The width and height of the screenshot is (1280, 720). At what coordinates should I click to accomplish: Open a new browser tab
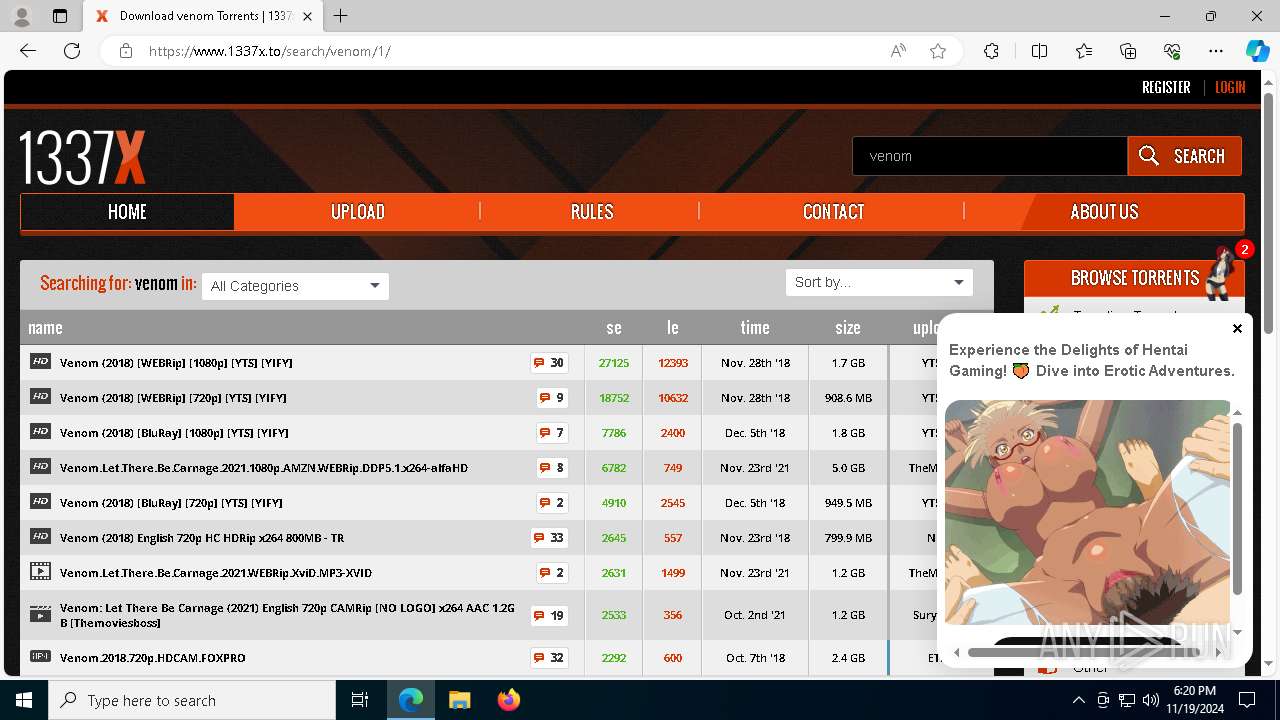[341, 16]
